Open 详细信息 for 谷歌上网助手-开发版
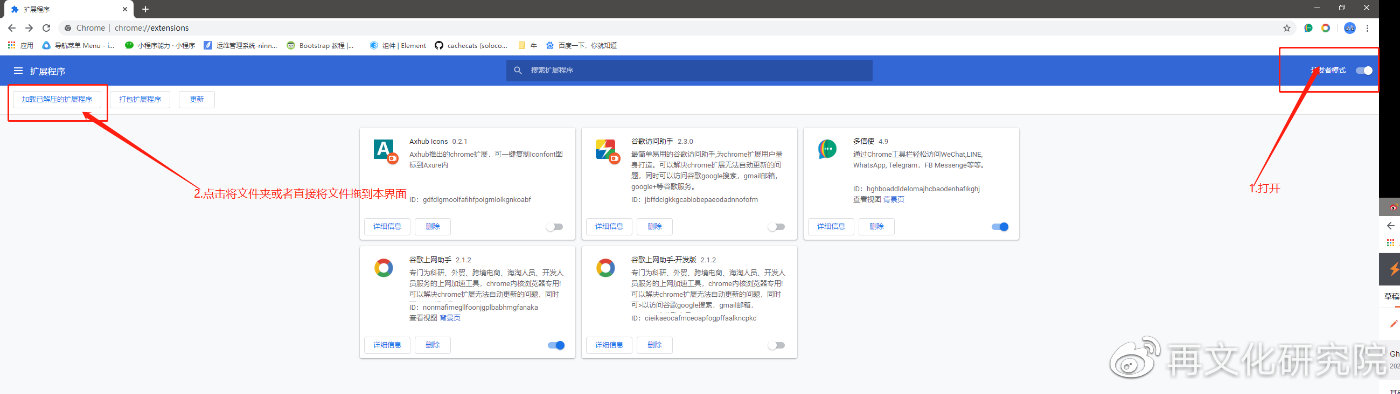1400x394 pixels. [609, 345]
